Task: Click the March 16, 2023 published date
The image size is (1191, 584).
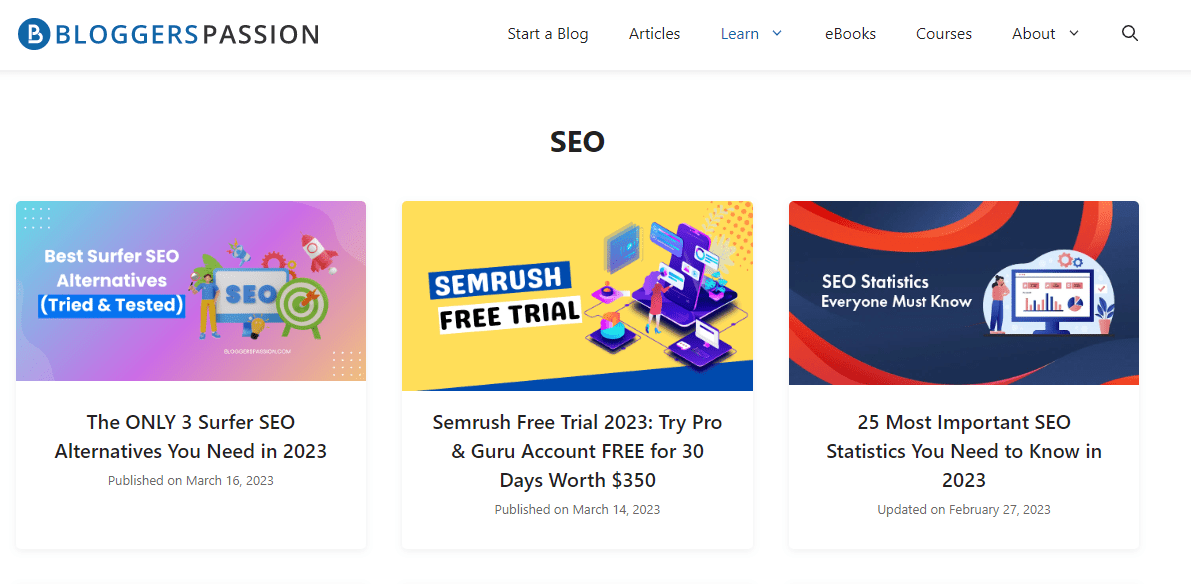Action: click(190, 480)
